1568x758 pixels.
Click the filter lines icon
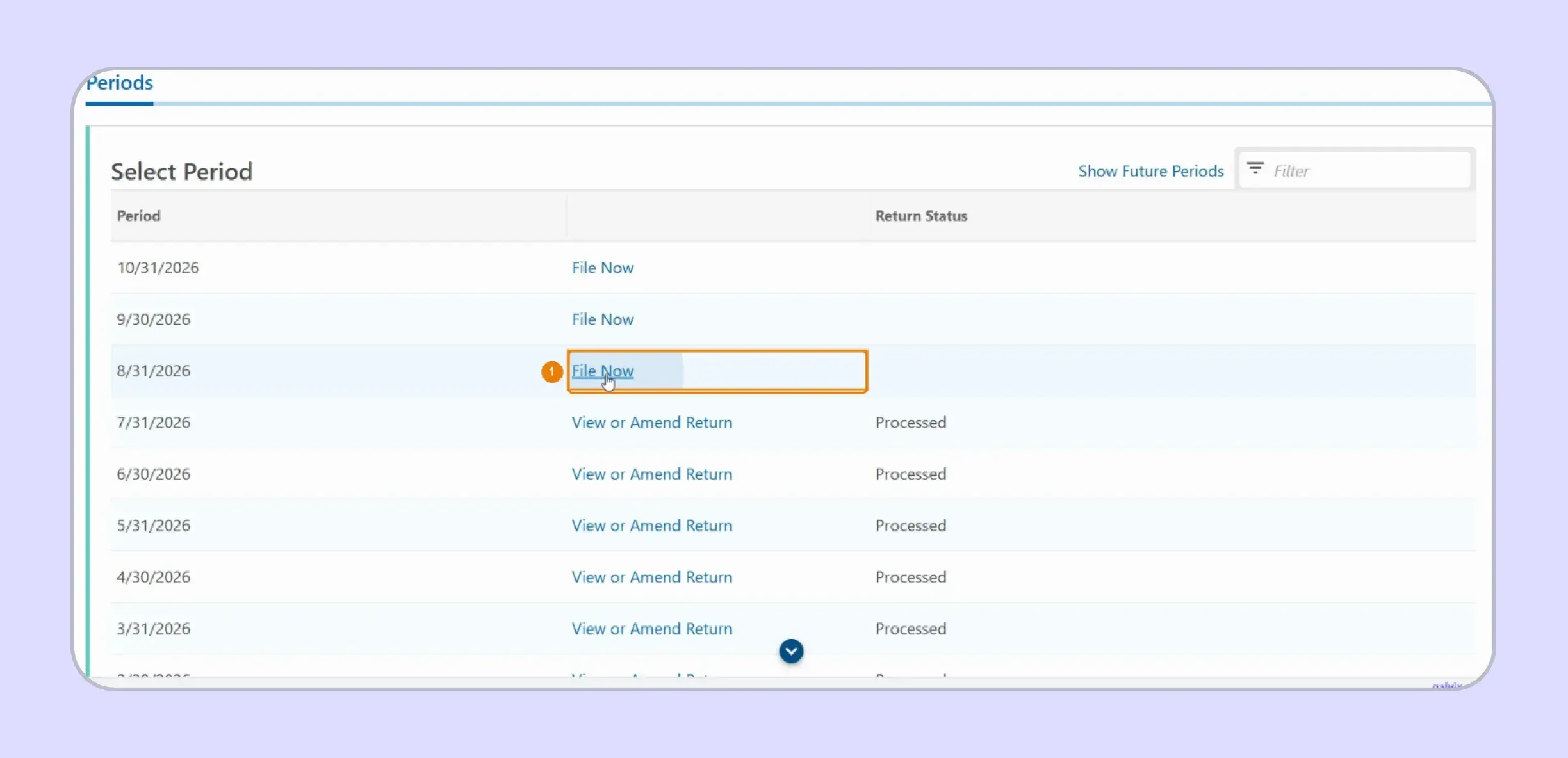(1255, 168)
